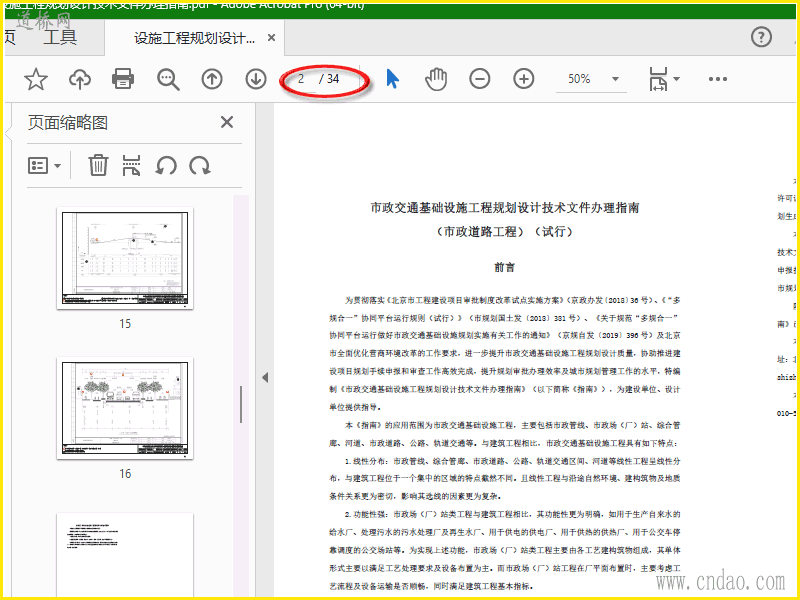Screen dimensions: 800x600
Task: Go to next page arrow
Action: 256,79
